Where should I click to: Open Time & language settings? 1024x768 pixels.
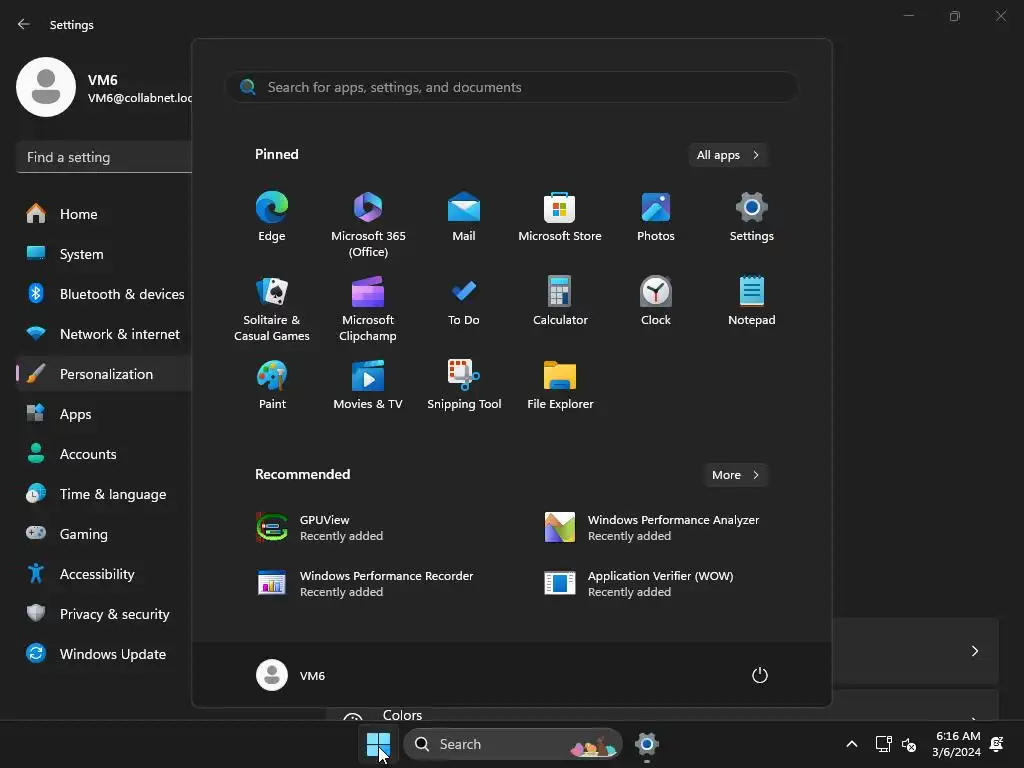(104, 494)
